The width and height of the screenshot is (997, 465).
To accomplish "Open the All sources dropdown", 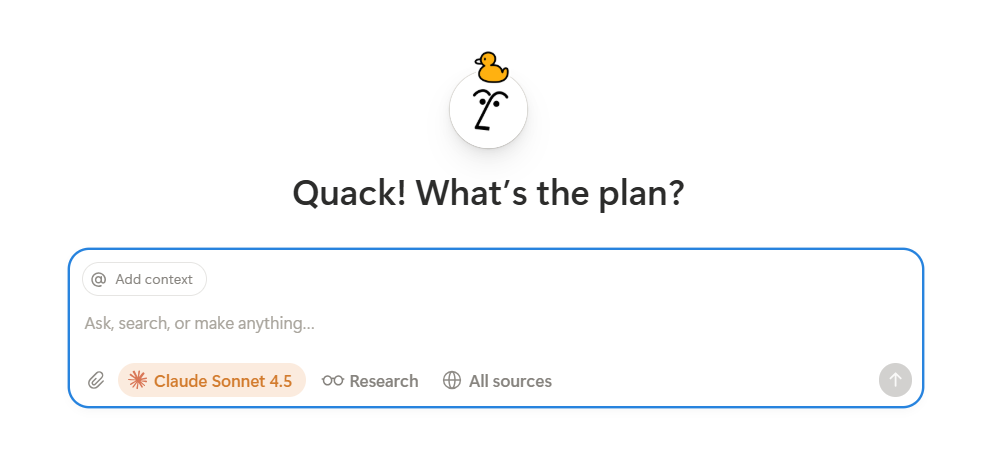I will 497,381.
